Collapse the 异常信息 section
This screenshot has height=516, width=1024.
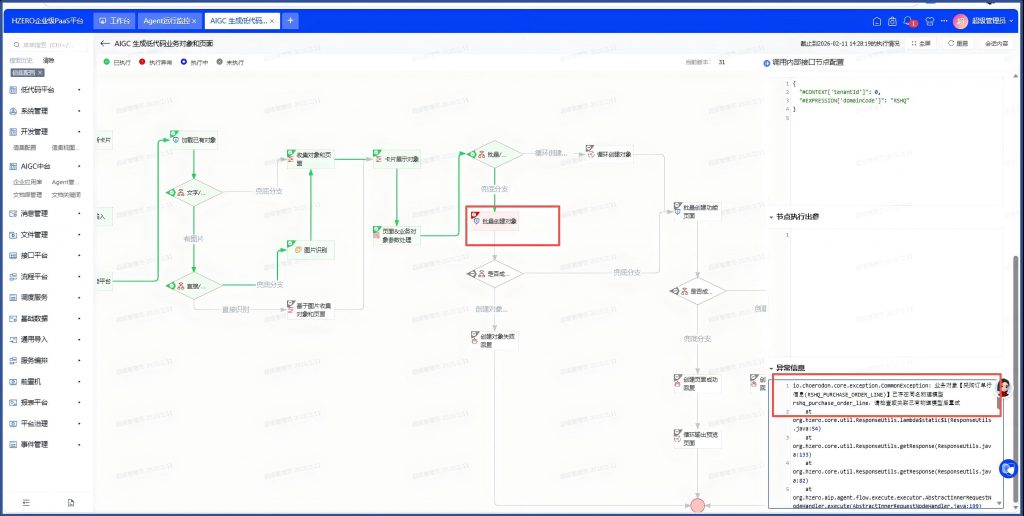point(771,367)
